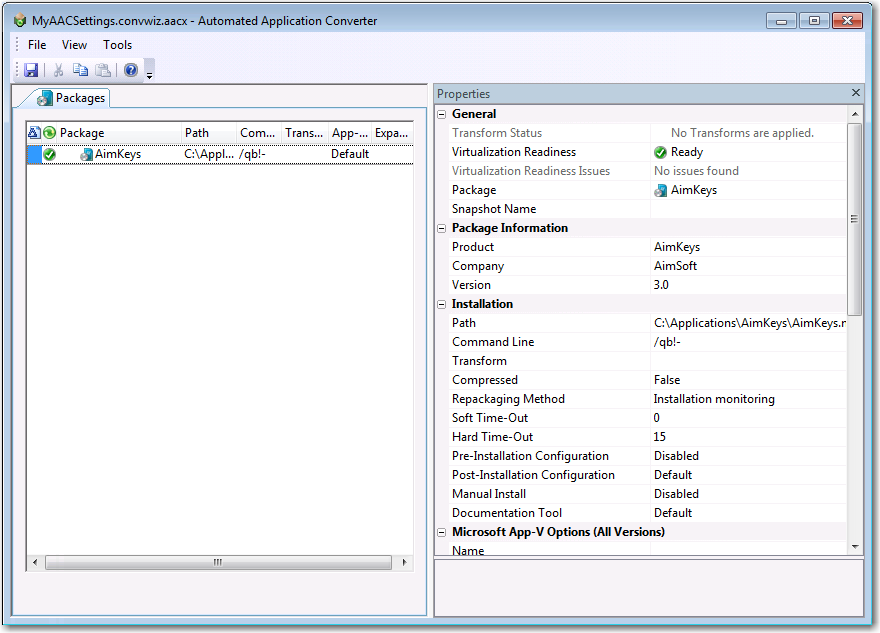Open the Tools menu
The height and width of the screenshot is (633, 880).
pyautogui.click(x=117, y=45)
